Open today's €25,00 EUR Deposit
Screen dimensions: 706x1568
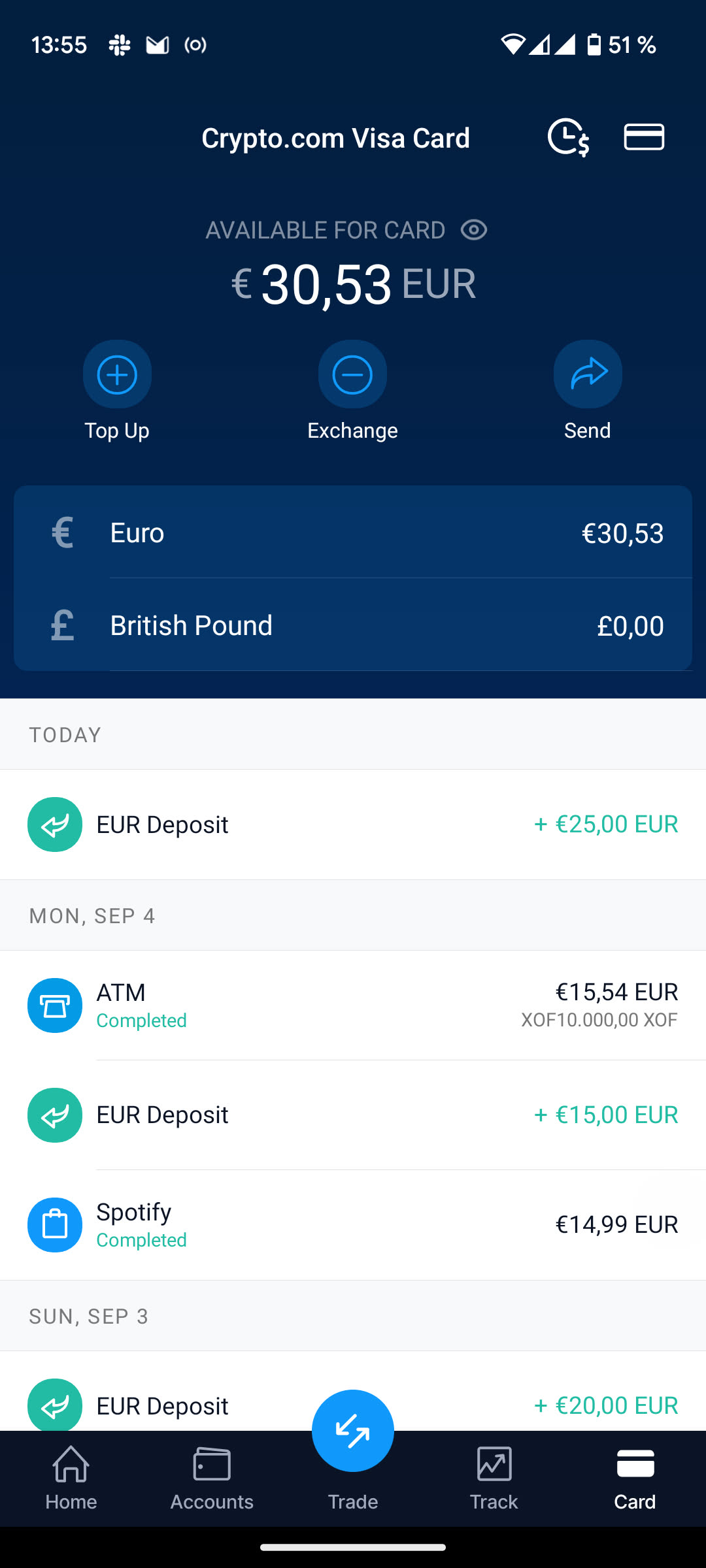(353, 825)
